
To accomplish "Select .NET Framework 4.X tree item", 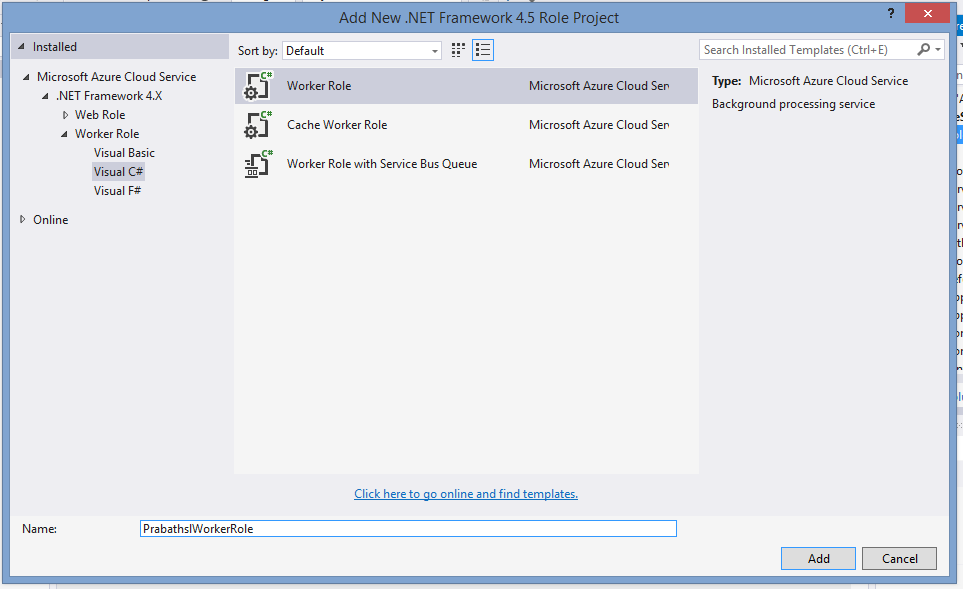I will coord(109,96).
